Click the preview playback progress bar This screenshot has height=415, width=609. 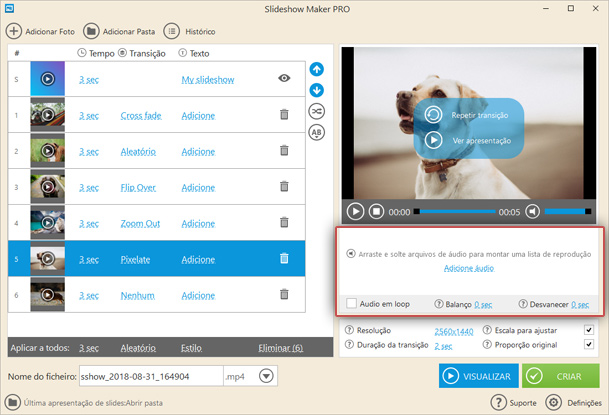coord(455,212)
